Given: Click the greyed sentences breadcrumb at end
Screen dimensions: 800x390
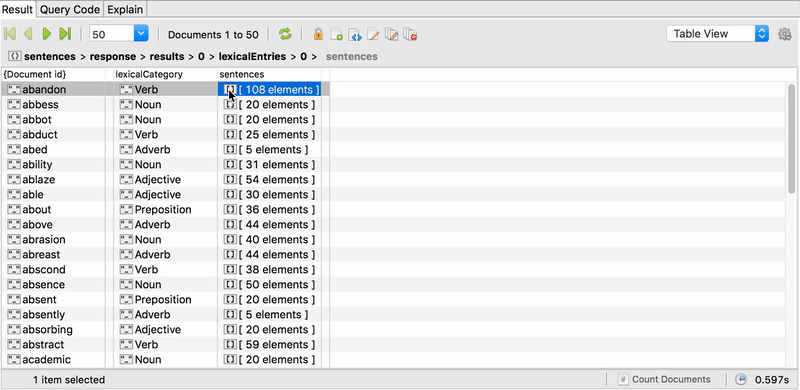Looking at the screenshot, I should click(x=352, y=56).
